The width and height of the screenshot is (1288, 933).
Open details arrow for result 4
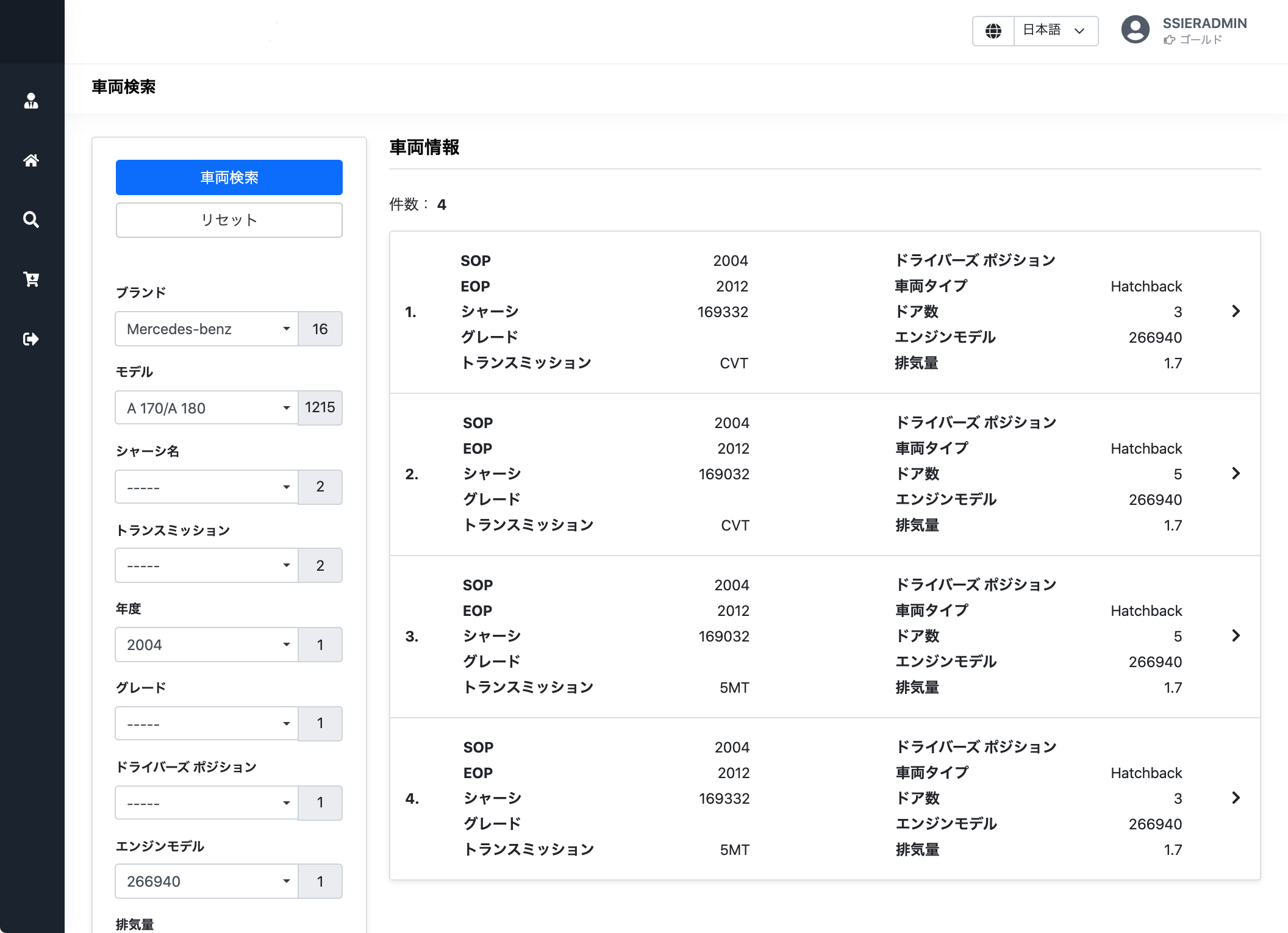[1236, 798]
